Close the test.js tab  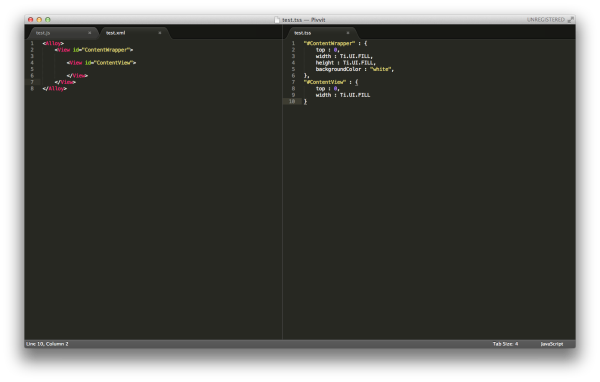coord(90,33)
